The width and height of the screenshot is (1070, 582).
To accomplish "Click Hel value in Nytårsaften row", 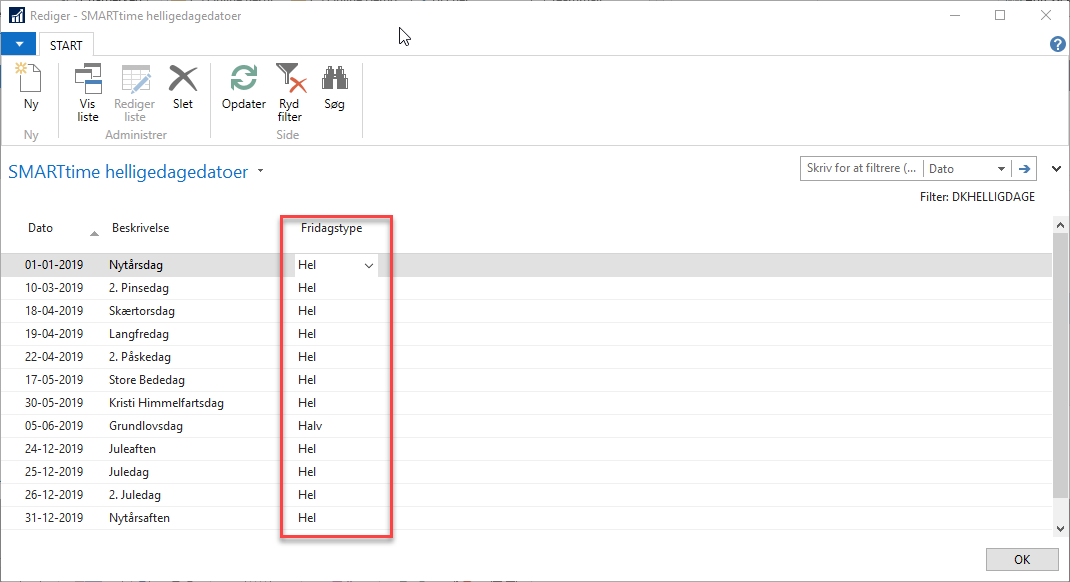I will [x=307, y=518].
